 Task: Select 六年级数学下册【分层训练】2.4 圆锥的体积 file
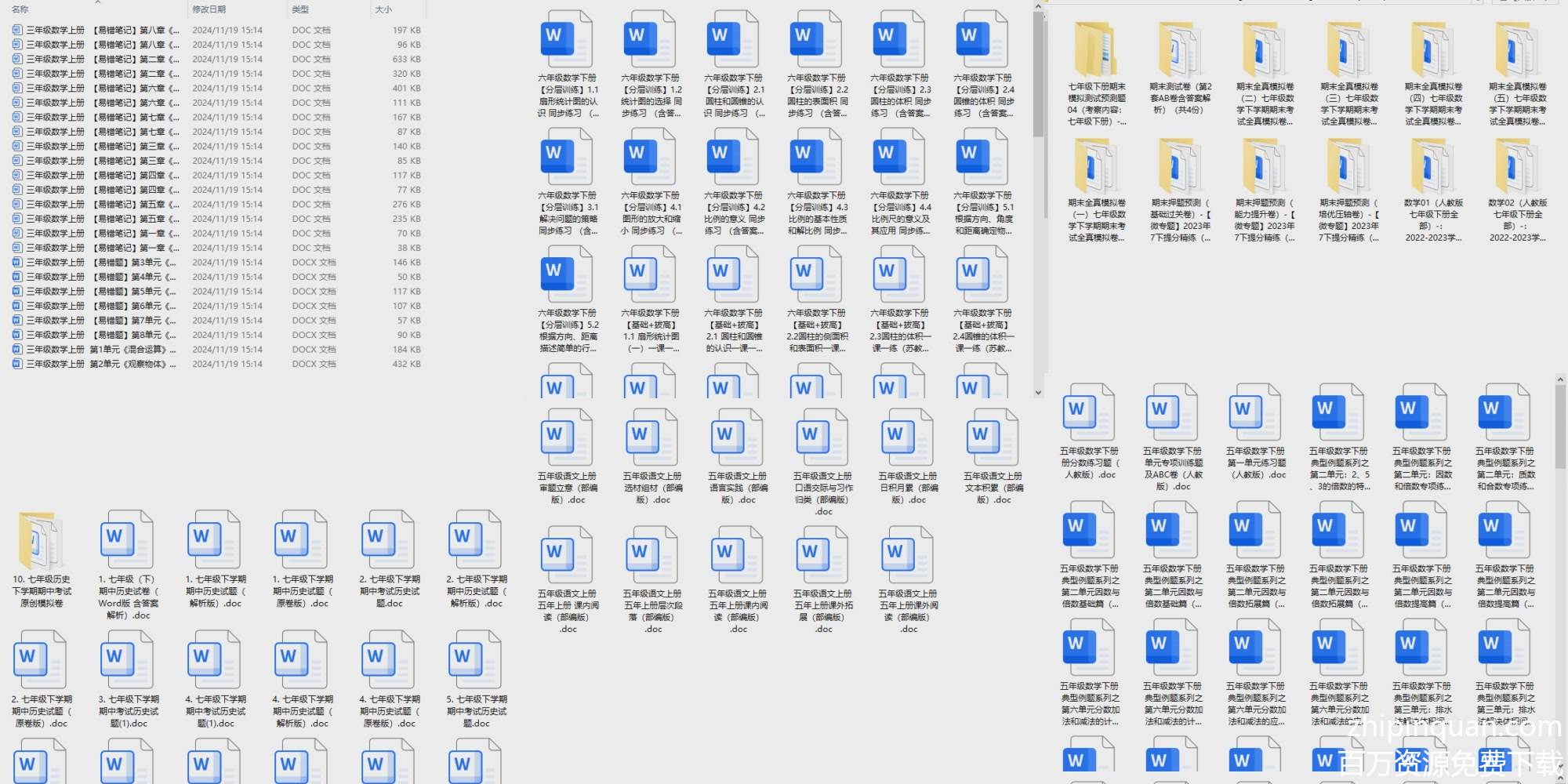pos(983,39)
